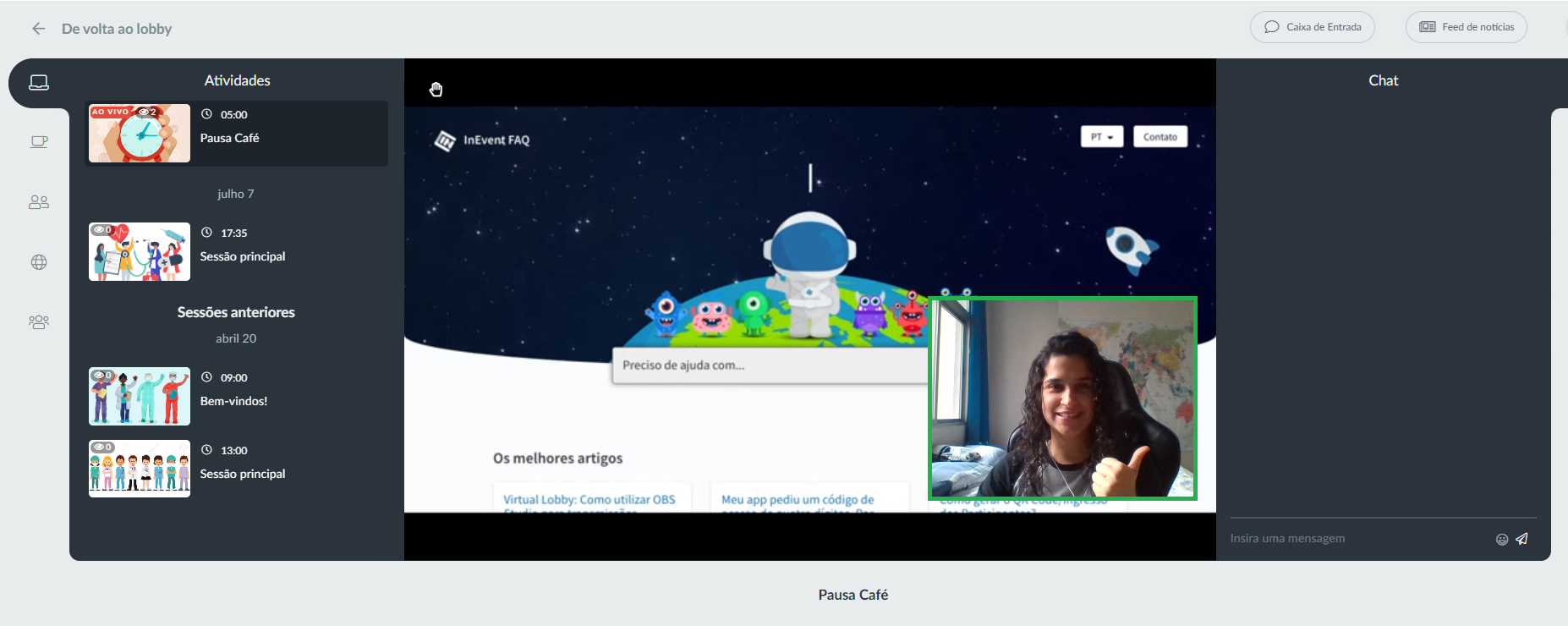Viewport: 1568px width, 626px height.
Task: Expand the PT language dropdown
Action: point(1102,137)
